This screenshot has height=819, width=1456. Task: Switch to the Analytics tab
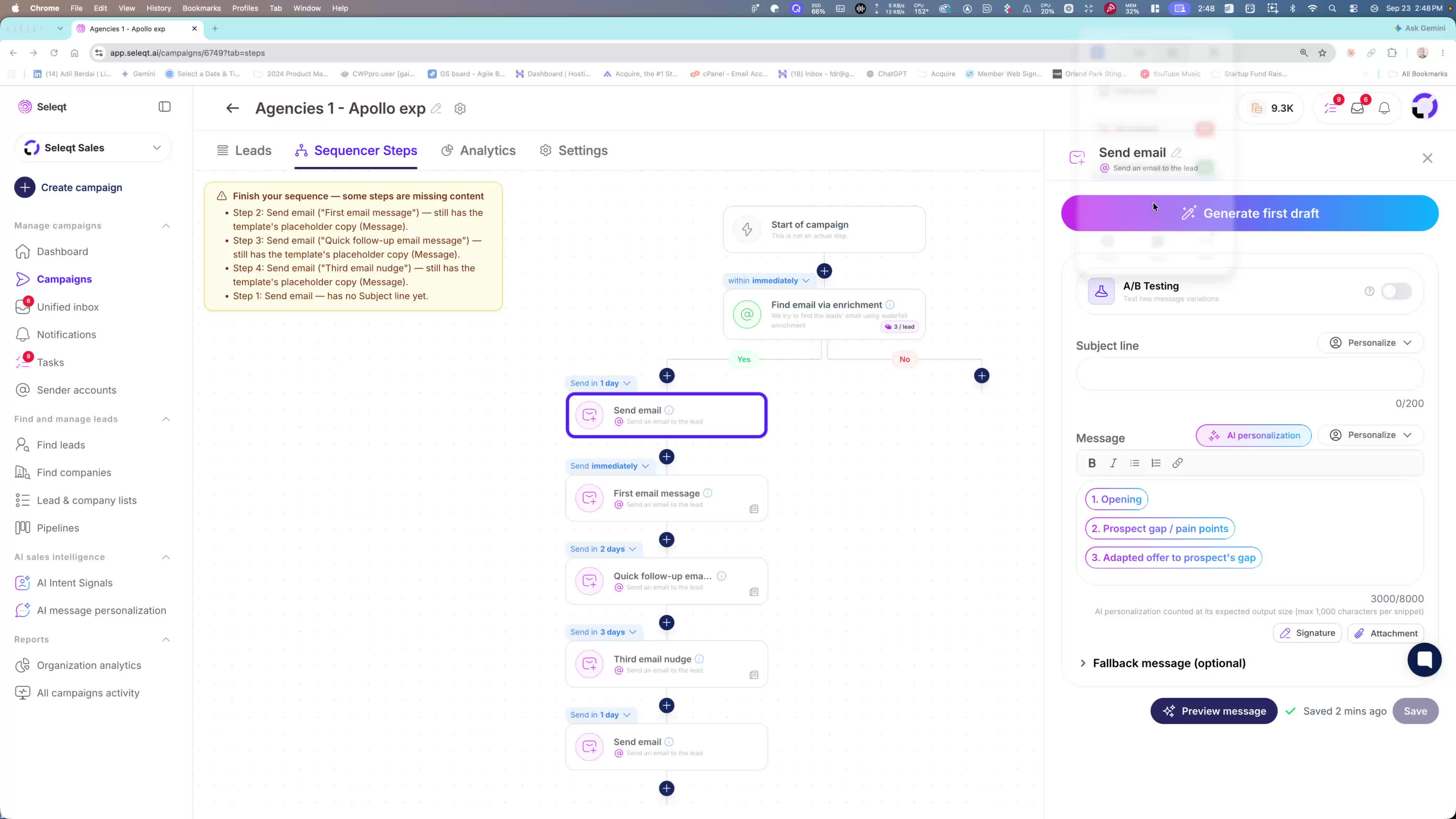478,151
